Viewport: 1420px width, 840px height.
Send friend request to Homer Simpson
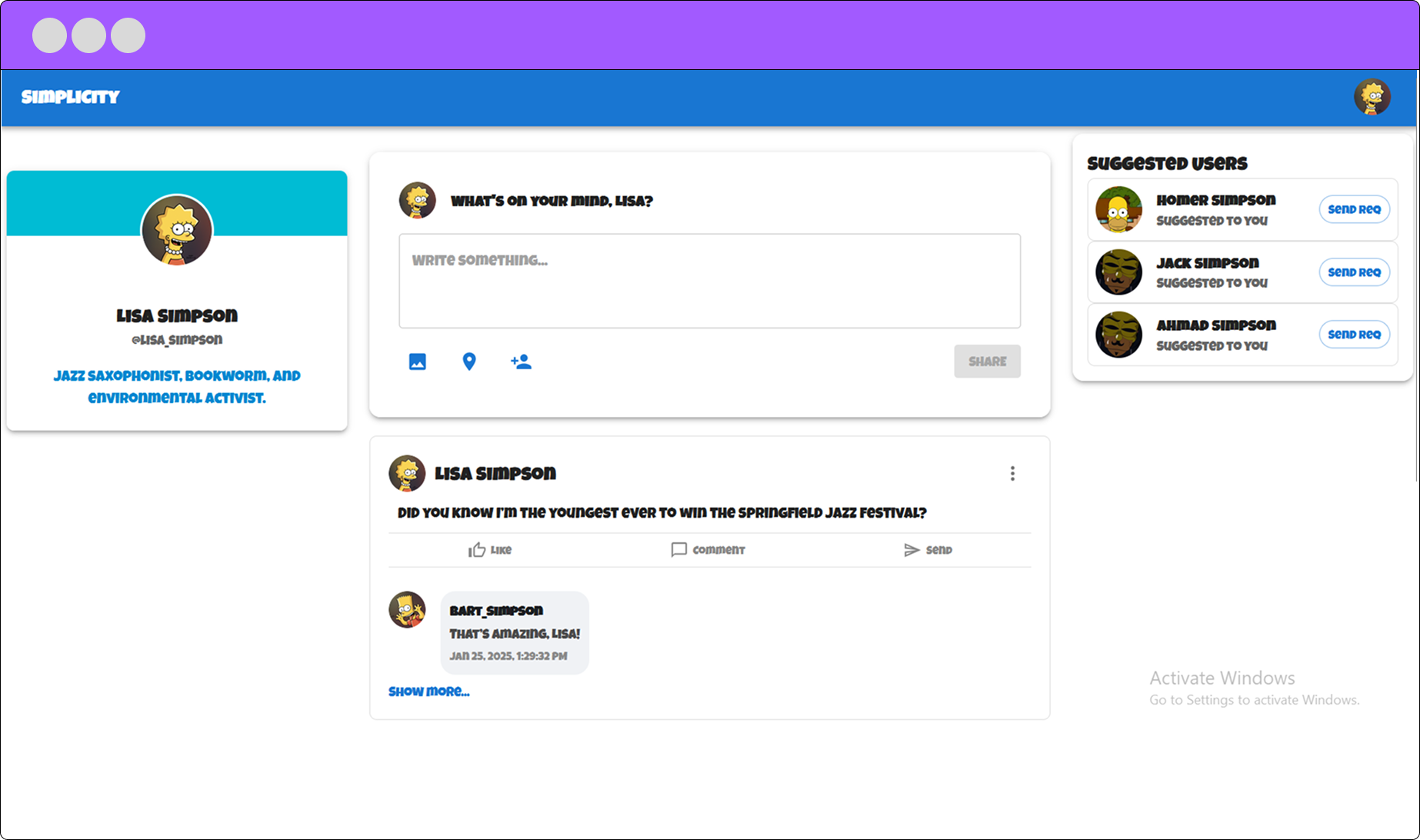[x=1354, y=209]
